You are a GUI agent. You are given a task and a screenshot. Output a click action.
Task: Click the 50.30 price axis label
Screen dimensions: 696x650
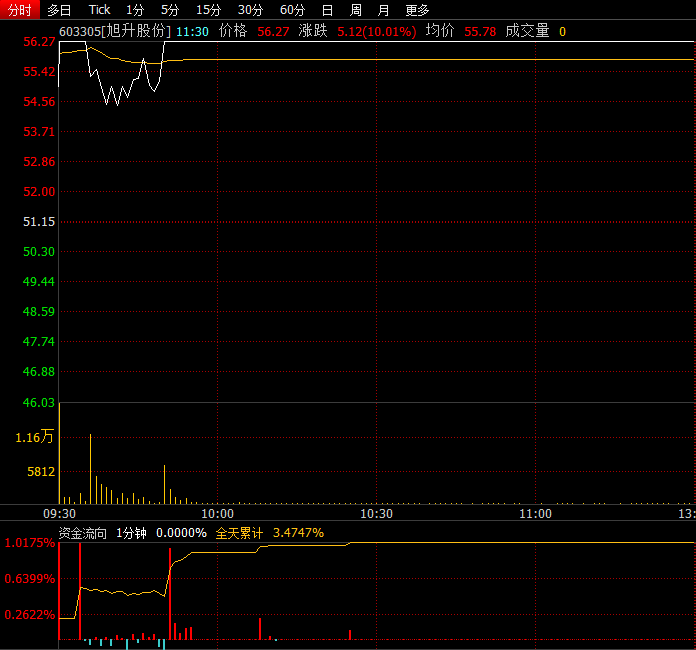pyautogui.click(x=39, y=252)
